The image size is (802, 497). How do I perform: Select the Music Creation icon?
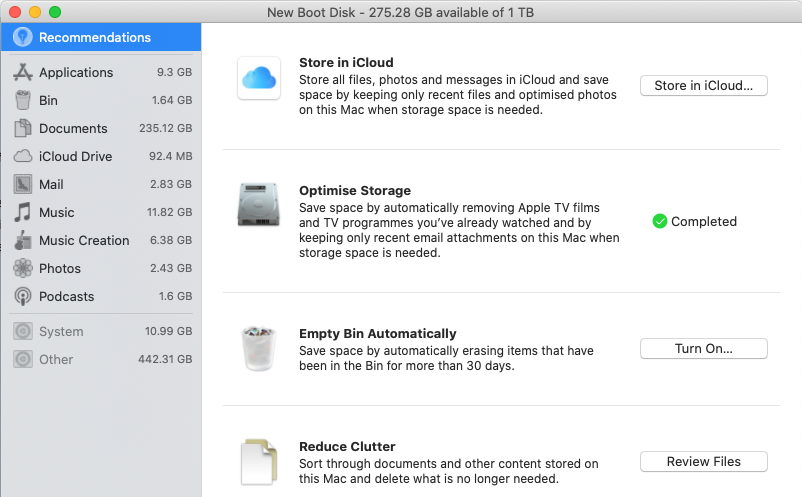23,240
